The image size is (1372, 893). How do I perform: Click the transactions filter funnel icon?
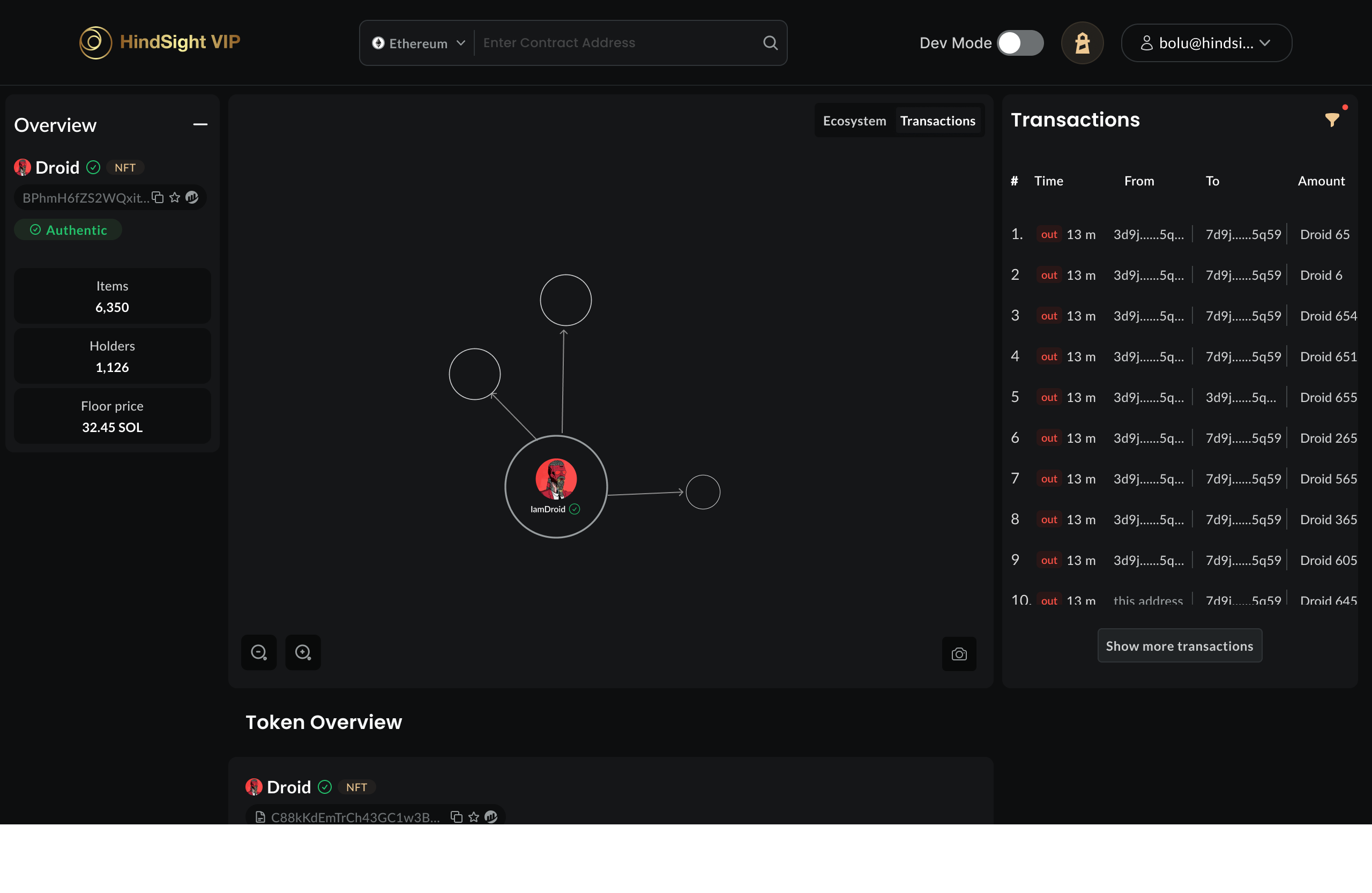[1332, 120]
